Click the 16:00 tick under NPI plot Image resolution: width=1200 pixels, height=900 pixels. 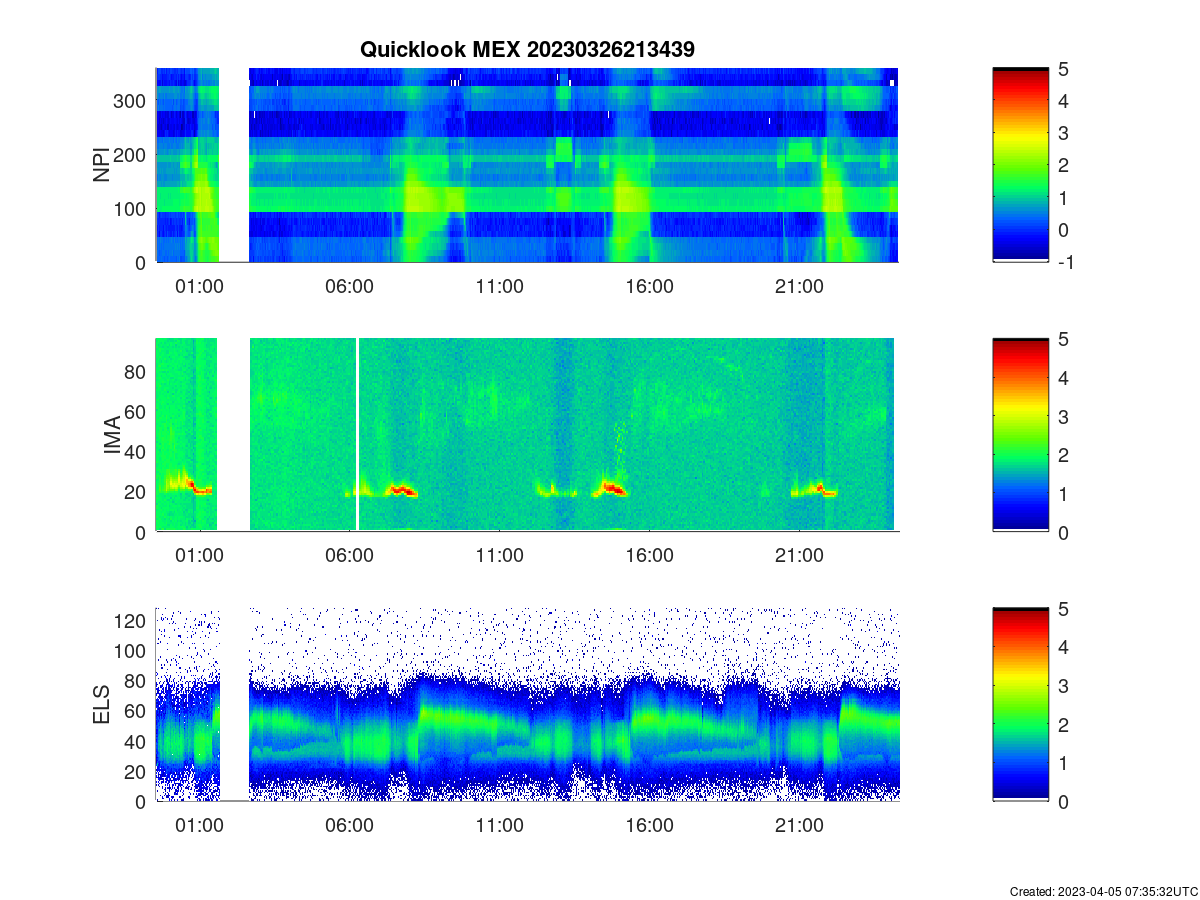coord(650,286)
